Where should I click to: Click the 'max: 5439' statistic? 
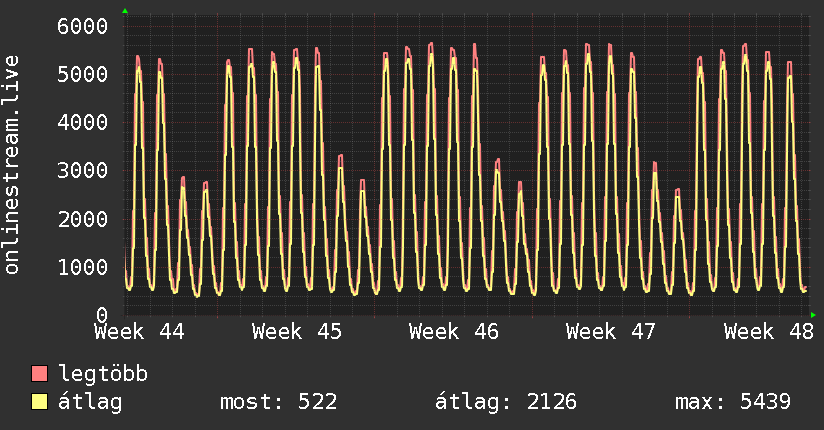coord(733,402)
